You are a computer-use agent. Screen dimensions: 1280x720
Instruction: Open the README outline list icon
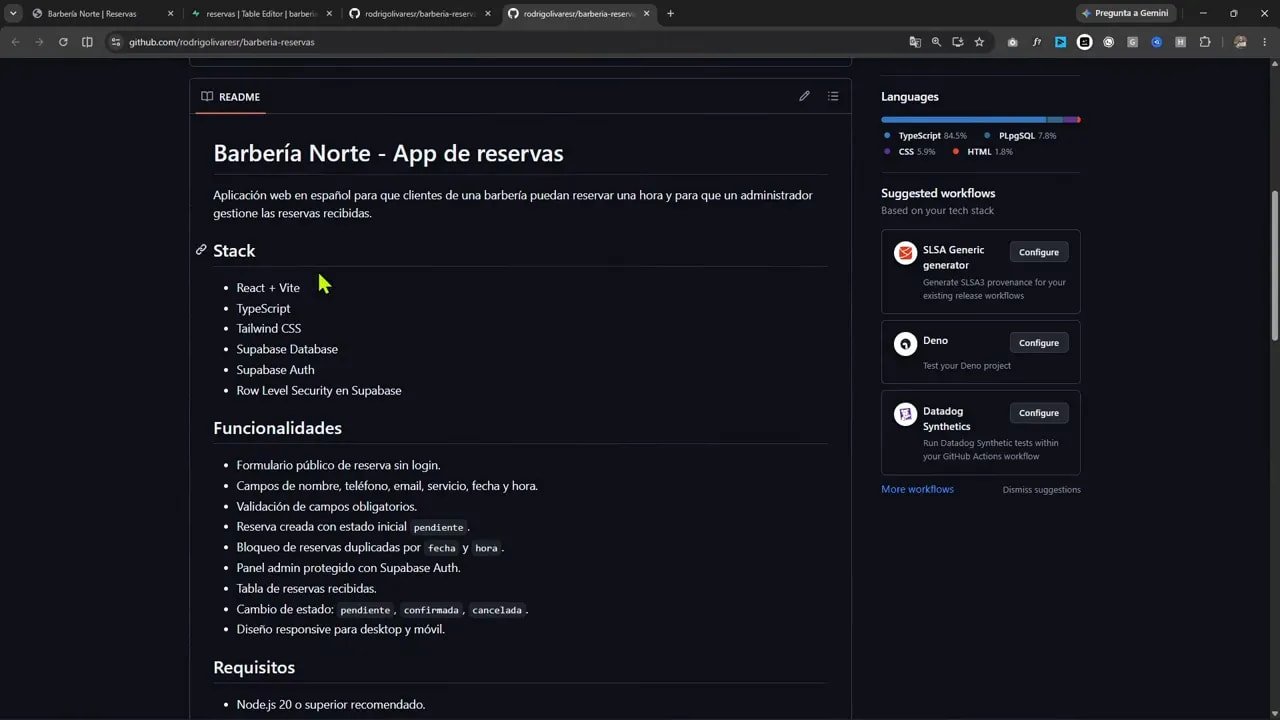point(833,96)
